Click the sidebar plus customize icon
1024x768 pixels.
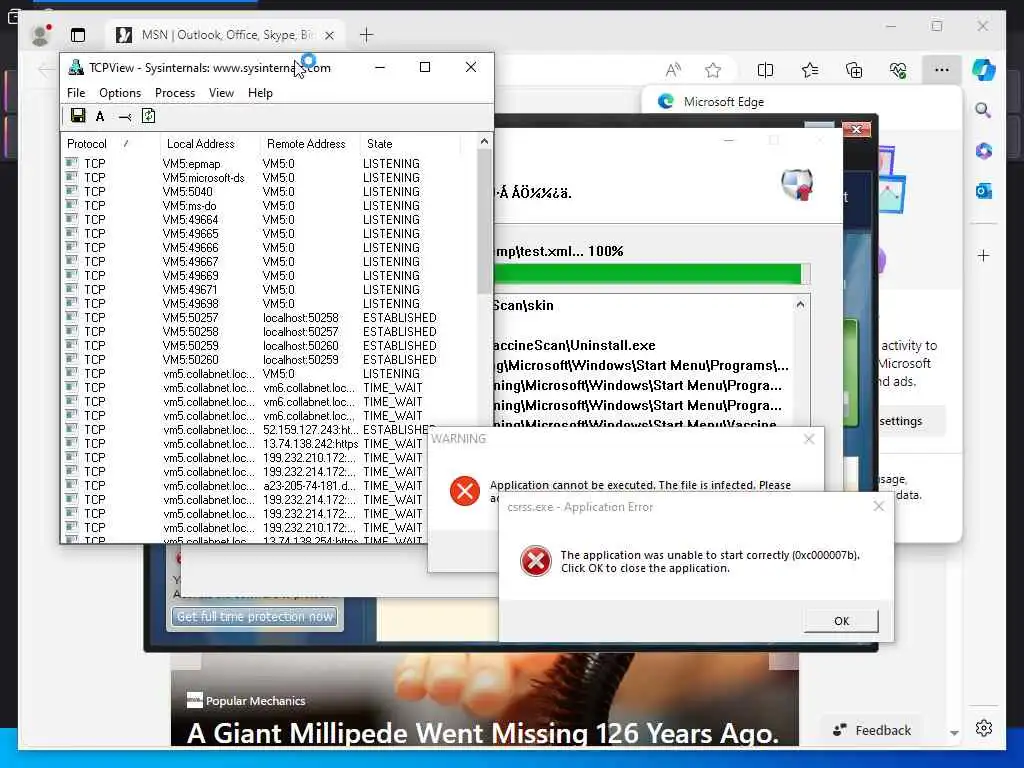click(984, 255)
